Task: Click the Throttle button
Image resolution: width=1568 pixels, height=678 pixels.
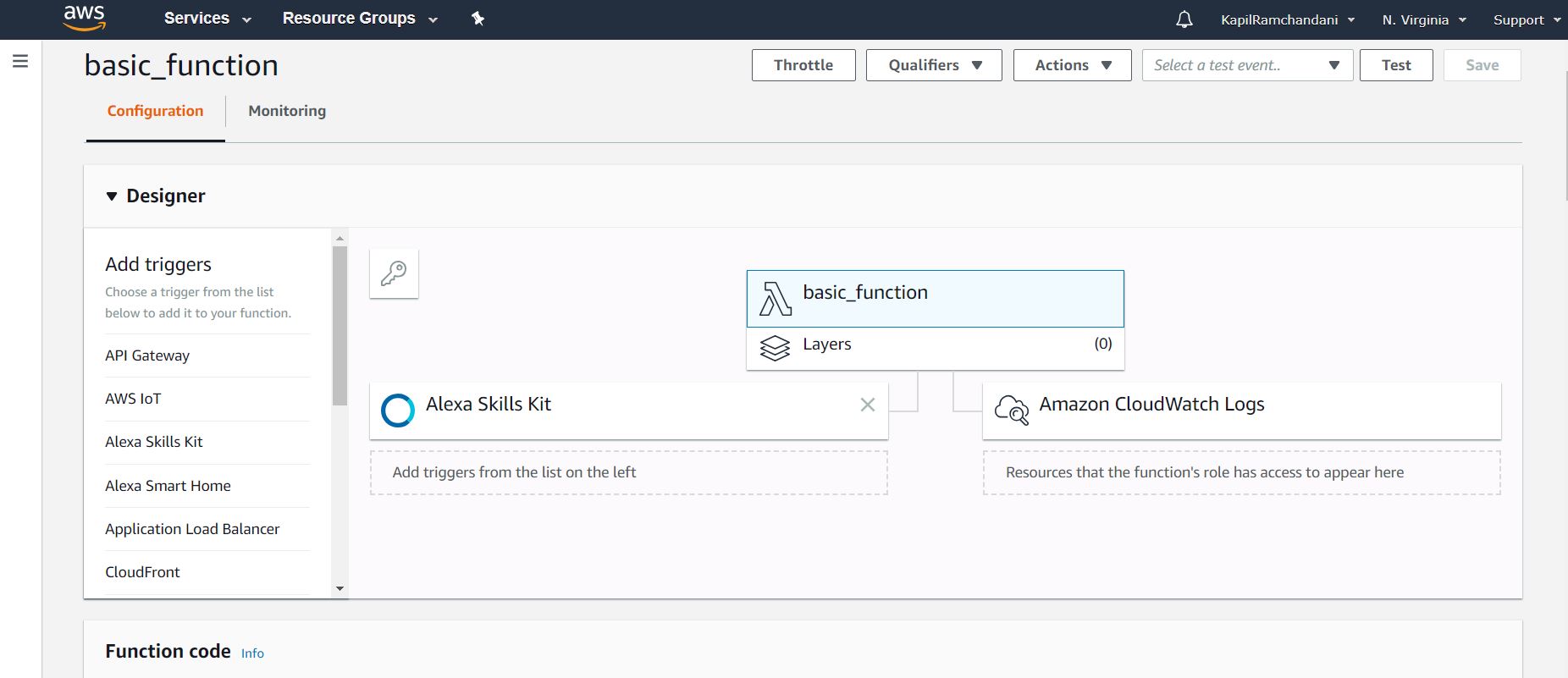Action: tap(803, 65)
